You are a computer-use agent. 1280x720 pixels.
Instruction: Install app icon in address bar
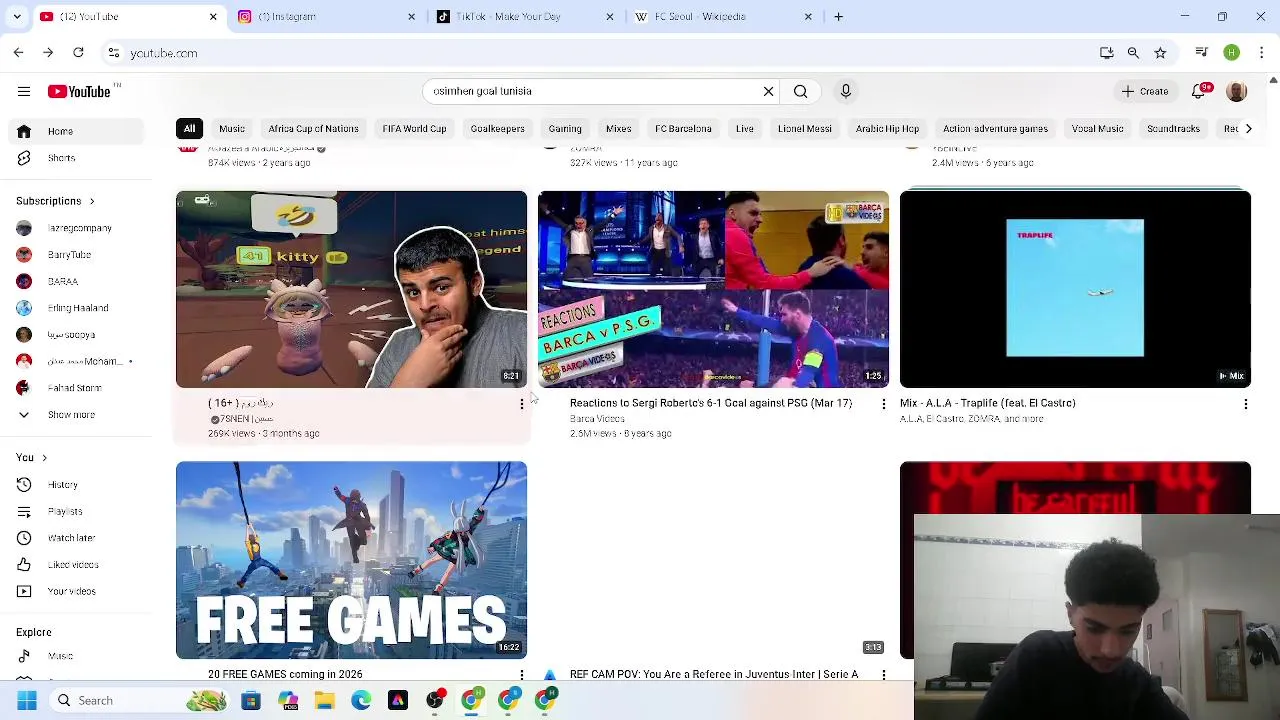point(1107,53)
